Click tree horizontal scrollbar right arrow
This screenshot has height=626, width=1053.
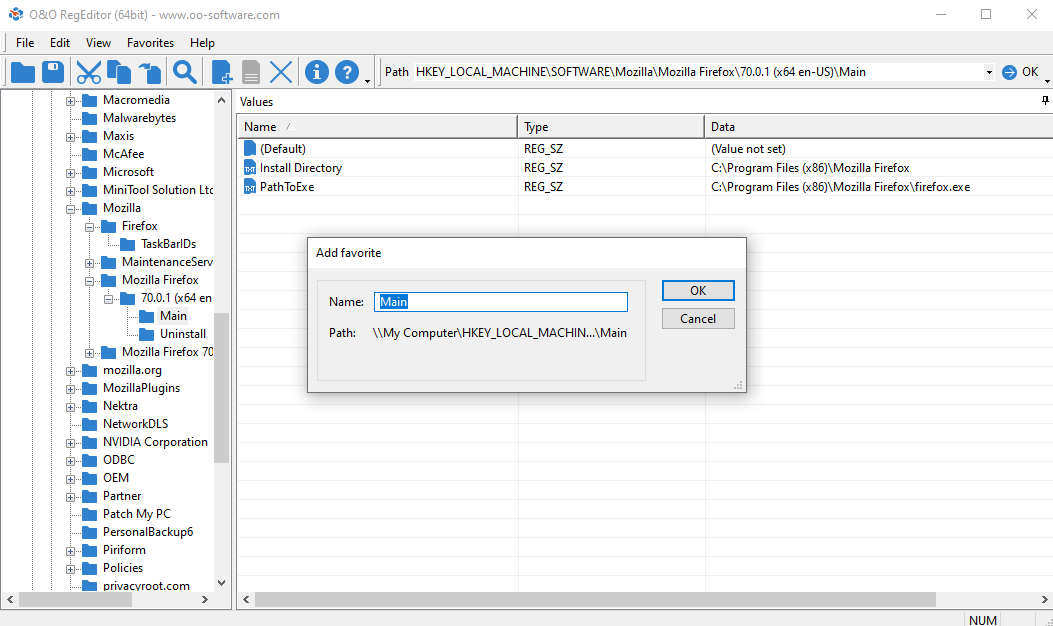tap(205, 599)
